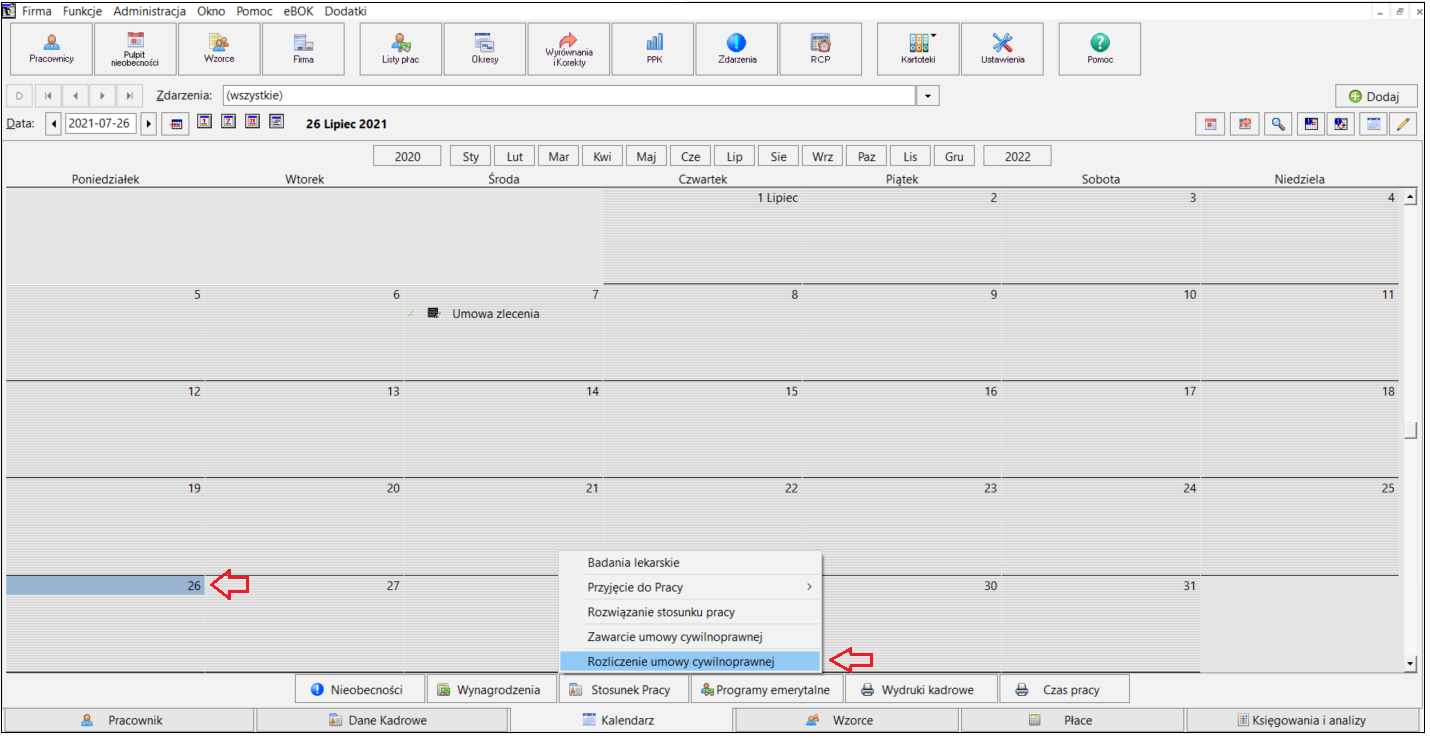The width and height of the screenshot is (1430, 742).
Task: Open Ustawienia tools icon
Action: [1003, 49]
